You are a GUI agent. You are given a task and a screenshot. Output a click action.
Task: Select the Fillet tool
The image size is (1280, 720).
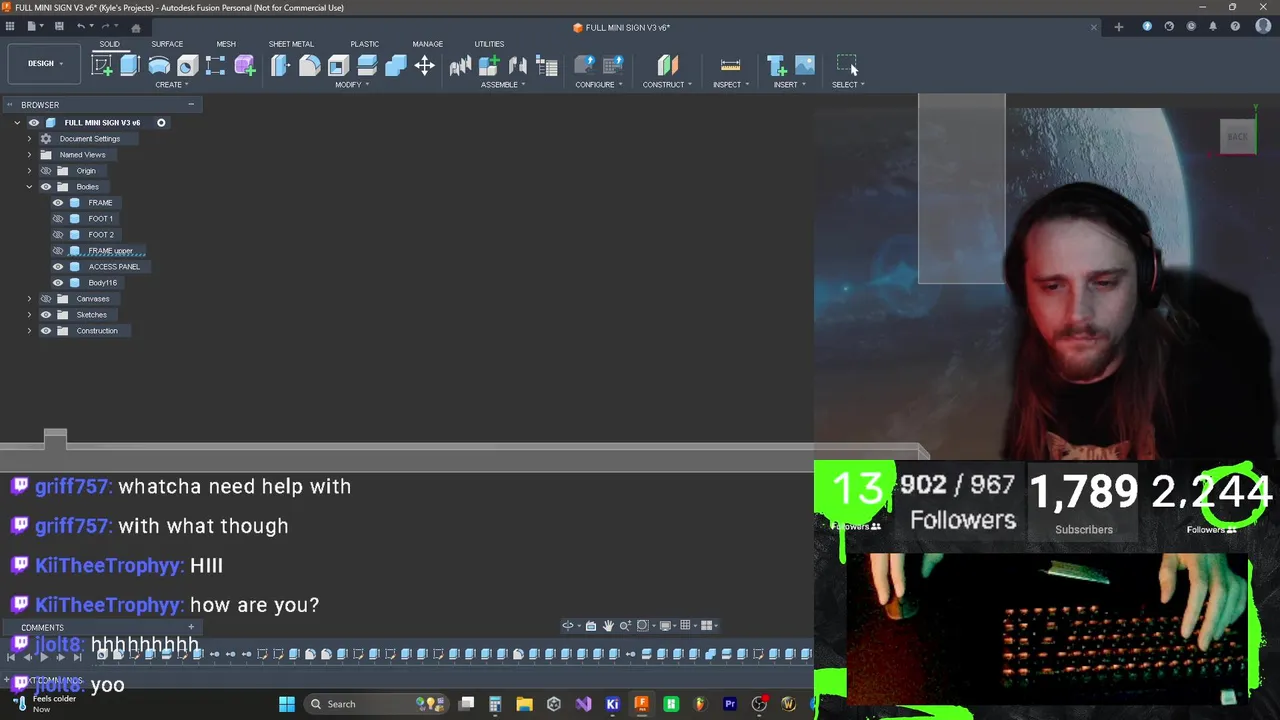tap(309, 66)
